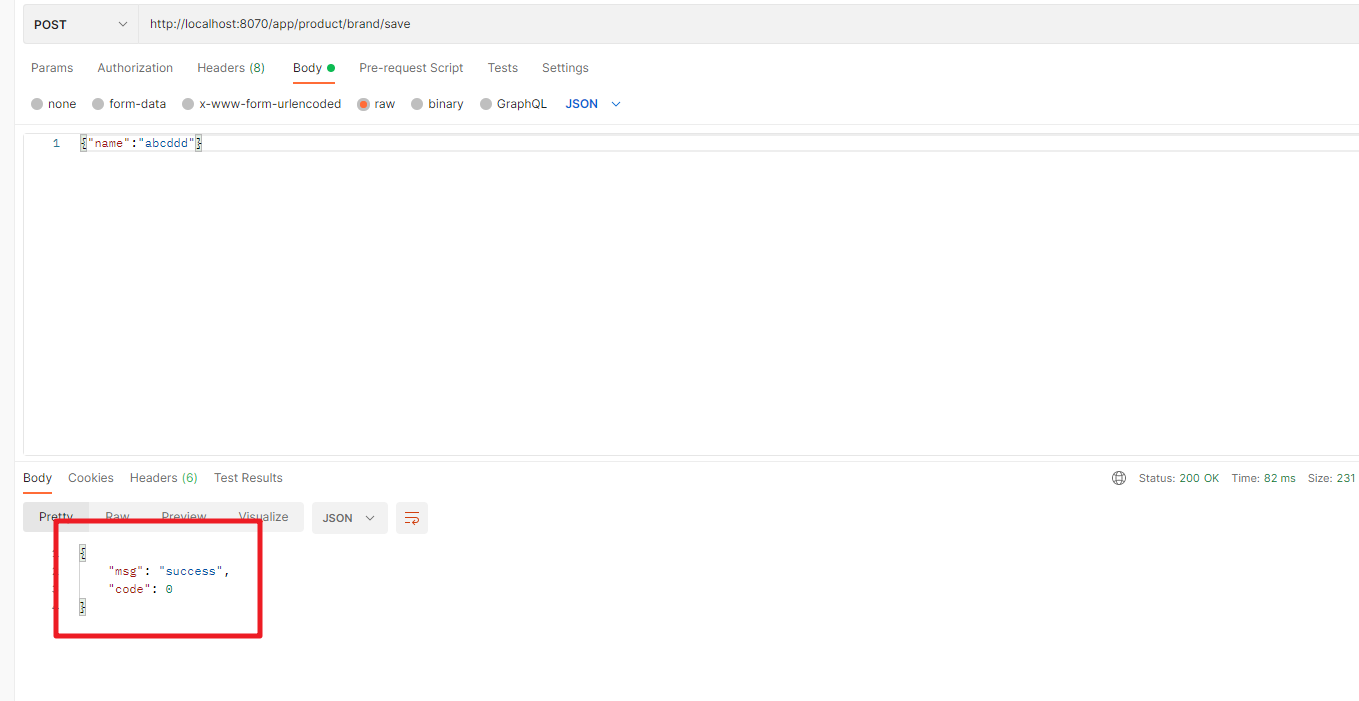The width and height of the screenshot is (1359, 701).
Task: Toggle the wrap lines icon
Action: point(412,518)
